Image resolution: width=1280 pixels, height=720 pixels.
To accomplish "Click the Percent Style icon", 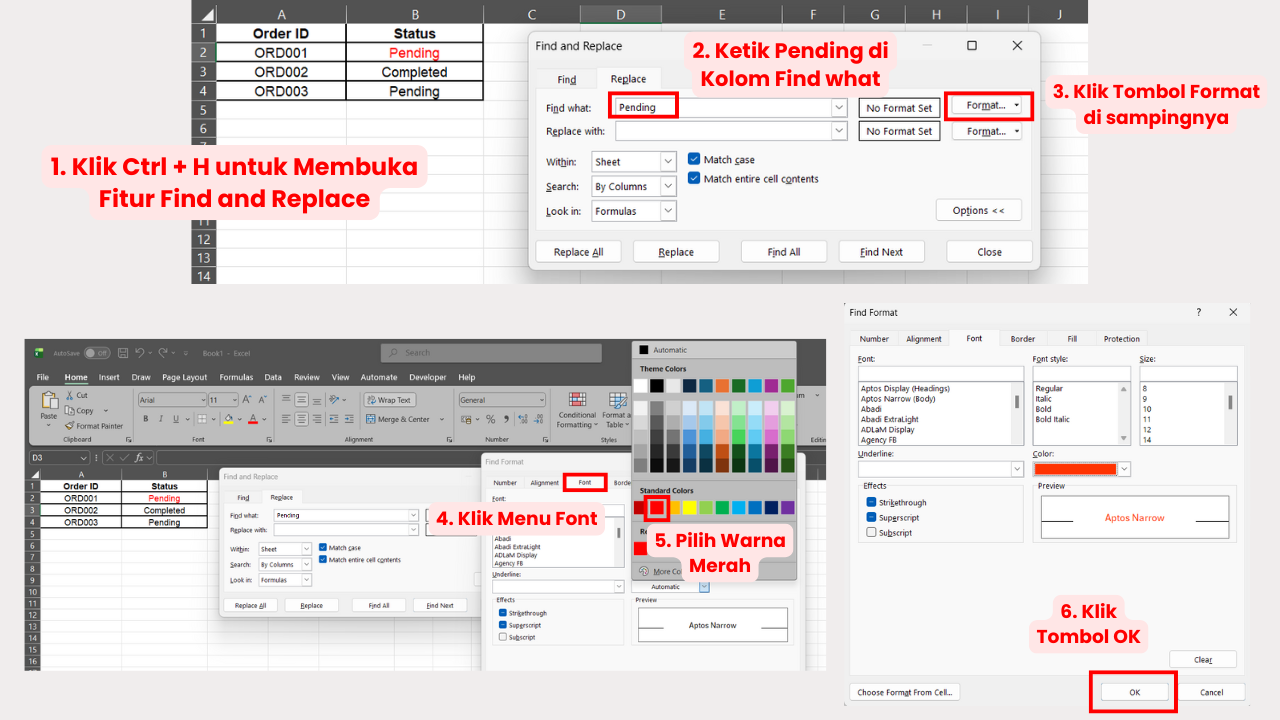I will click(490, 418).
